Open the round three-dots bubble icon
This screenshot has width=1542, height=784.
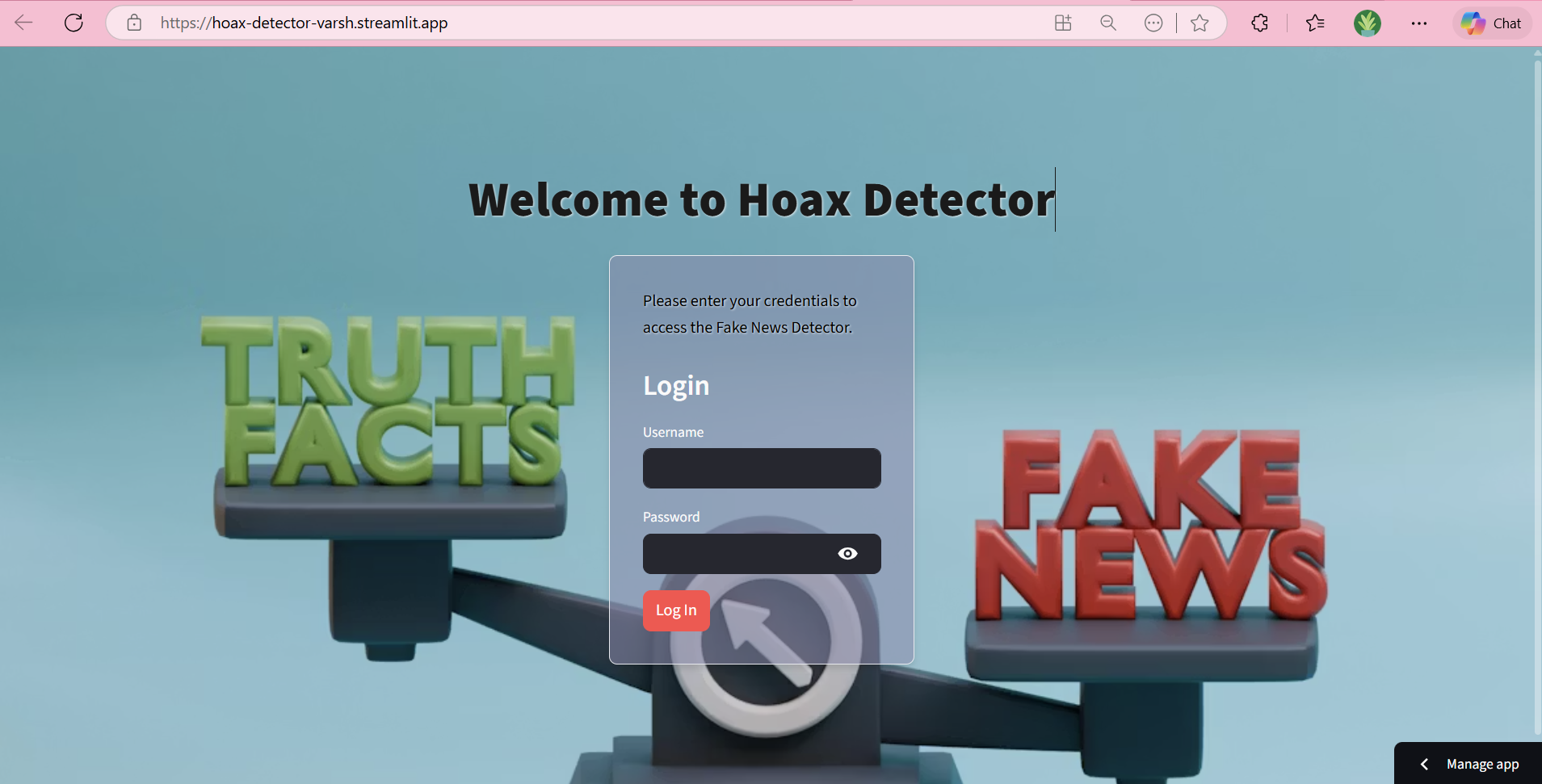click(x=1153, y=23)
